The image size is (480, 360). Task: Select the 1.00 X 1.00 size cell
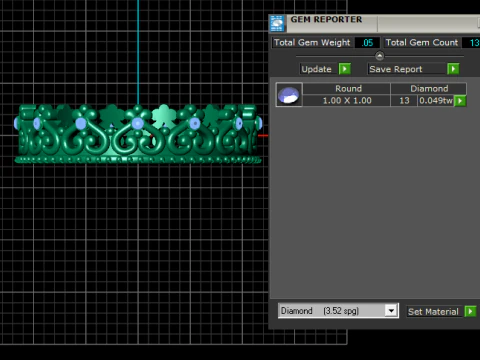pyautogui.click(x=347, y=101)
